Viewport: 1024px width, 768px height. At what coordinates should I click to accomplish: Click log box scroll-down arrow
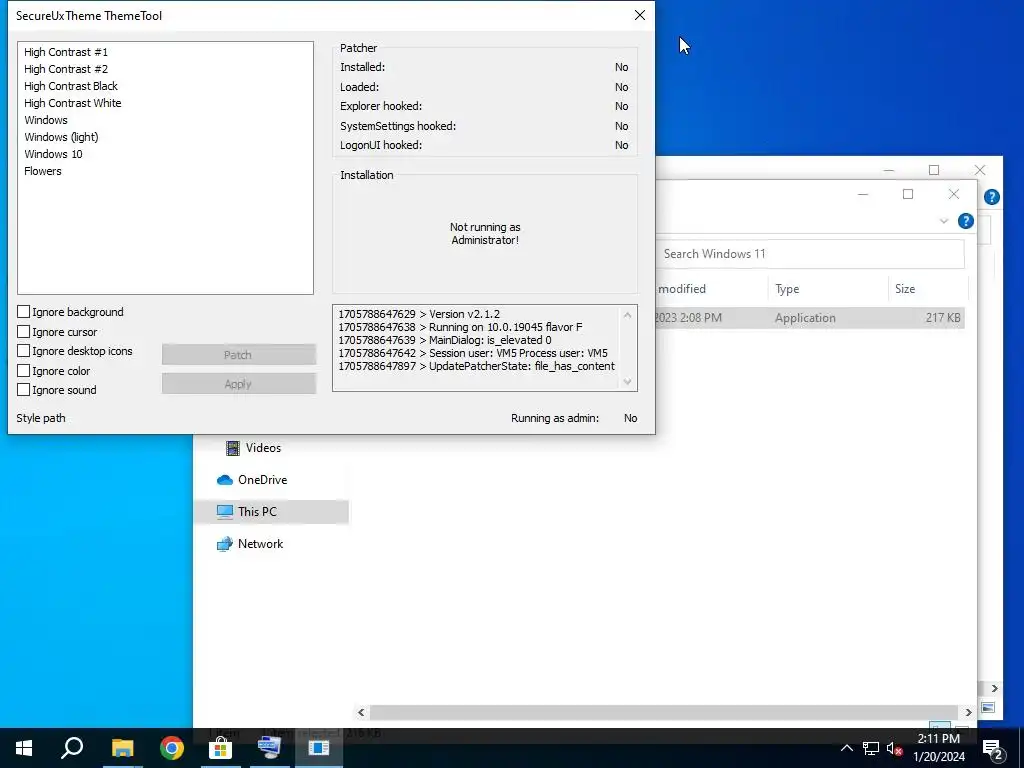tap(628, 382)
